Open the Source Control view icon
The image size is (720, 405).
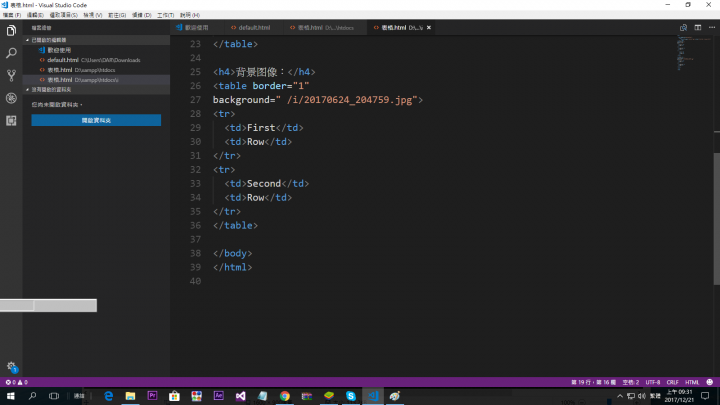click(11, 75)
